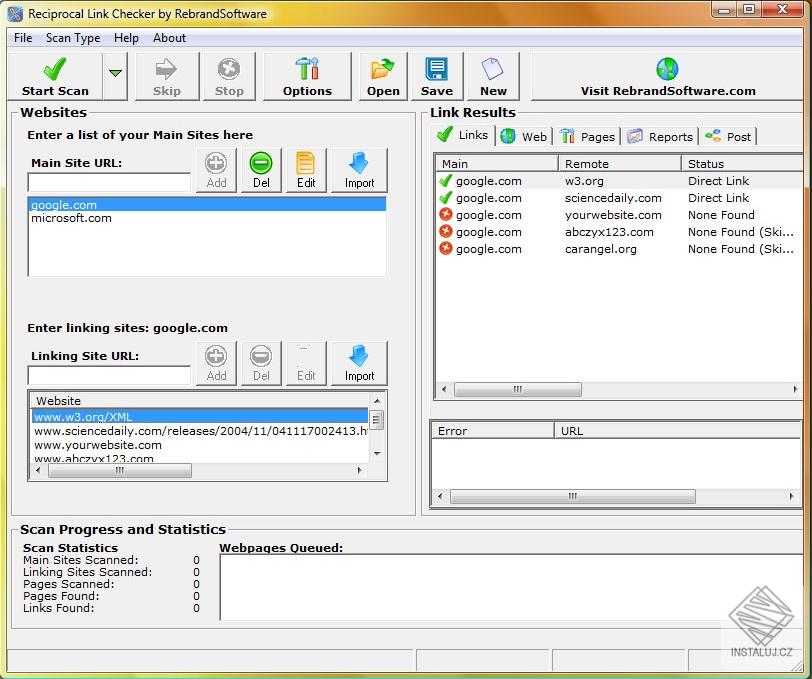
Task: Click the Main Site URL input field
Action: 109,182
